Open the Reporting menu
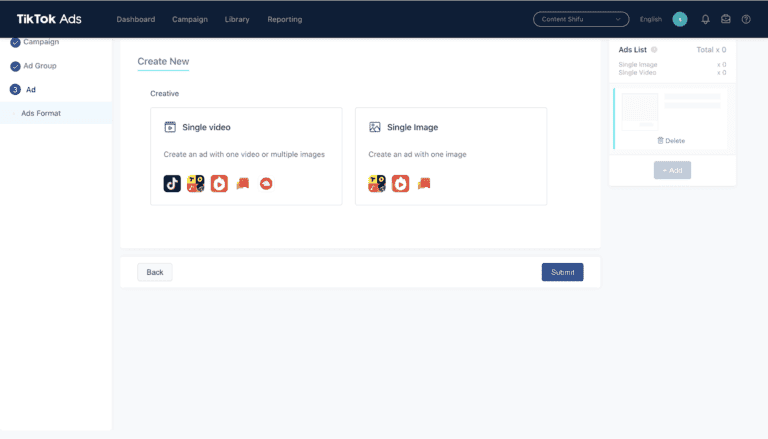768x439 pixels. click(x=285, y=20)
